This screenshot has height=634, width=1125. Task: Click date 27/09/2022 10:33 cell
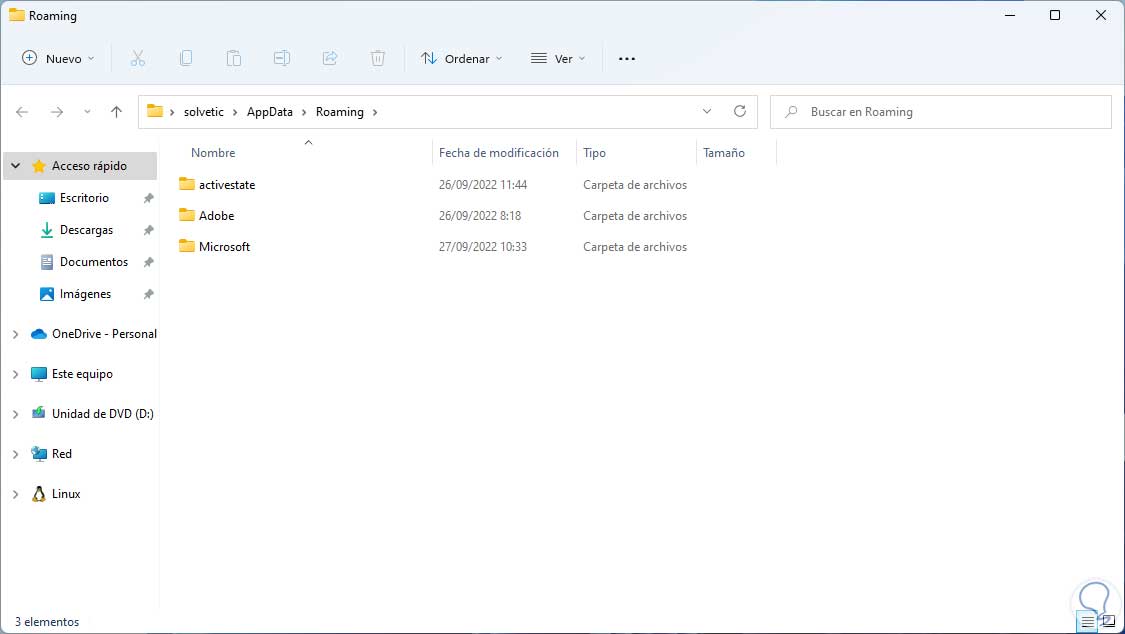pos(483,247)
